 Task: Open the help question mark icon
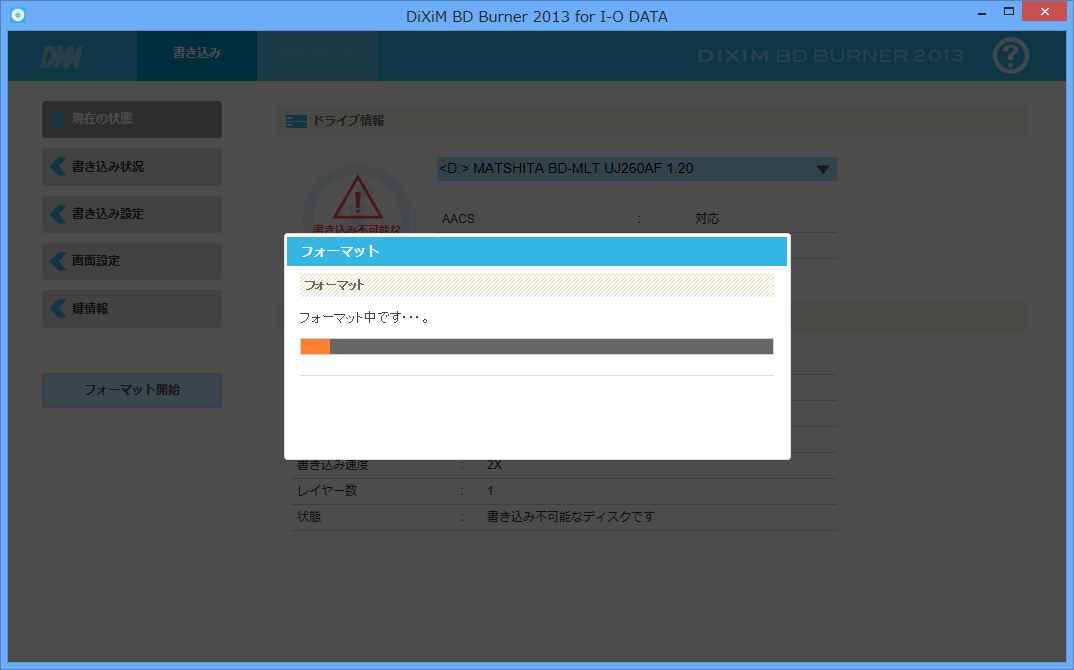coord(1010,56)
